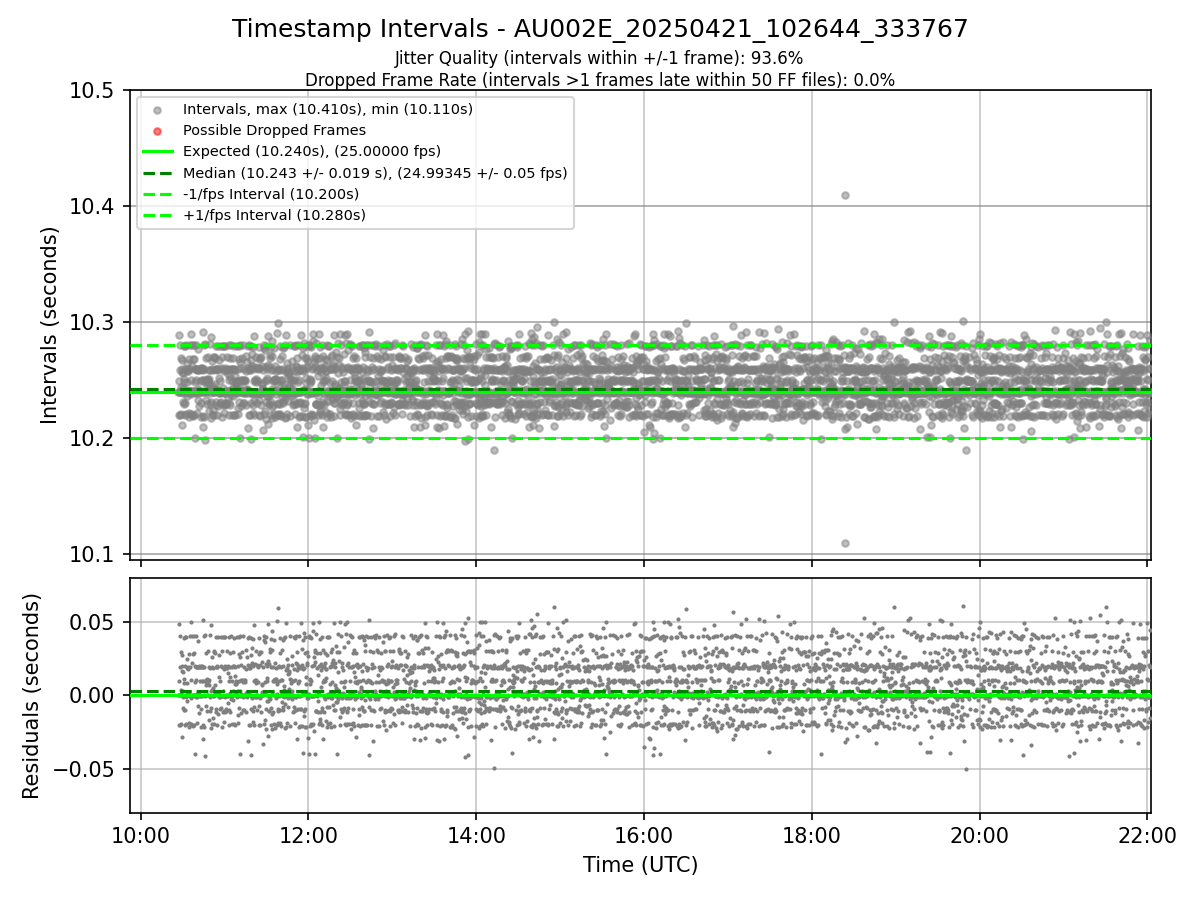Image resolution: width=1200 pixels, height=900 pixels.
Task: Click the plot title 'Timestamp Intervals - AU002E_20250421_102644_333767'
Action: (x=600, y=29)
